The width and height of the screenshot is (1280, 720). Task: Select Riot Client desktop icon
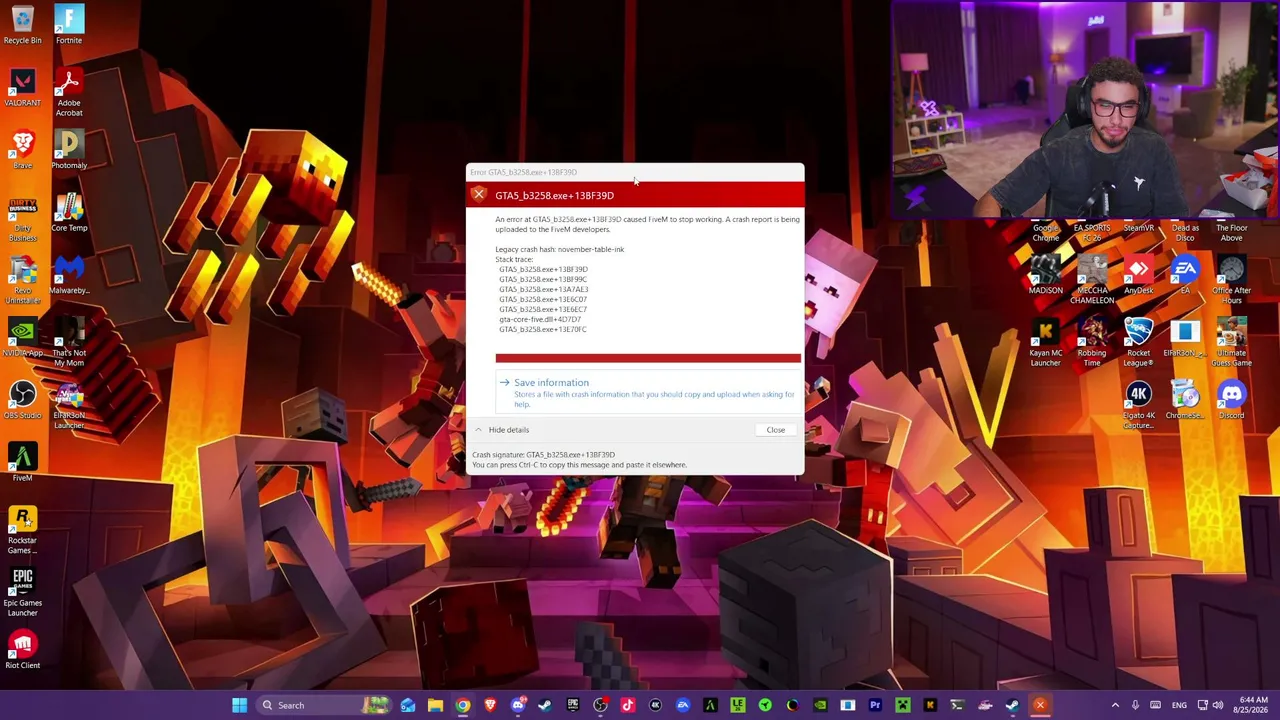pos(22,651)
